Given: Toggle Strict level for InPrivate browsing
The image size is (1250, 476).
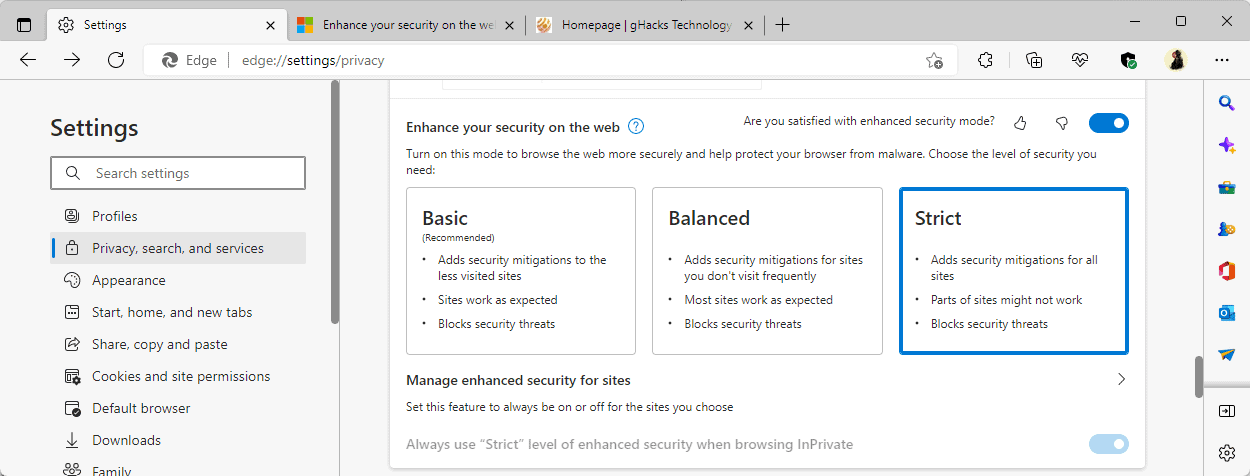Looking at the screenshot, I should [x=1108, y=444].
